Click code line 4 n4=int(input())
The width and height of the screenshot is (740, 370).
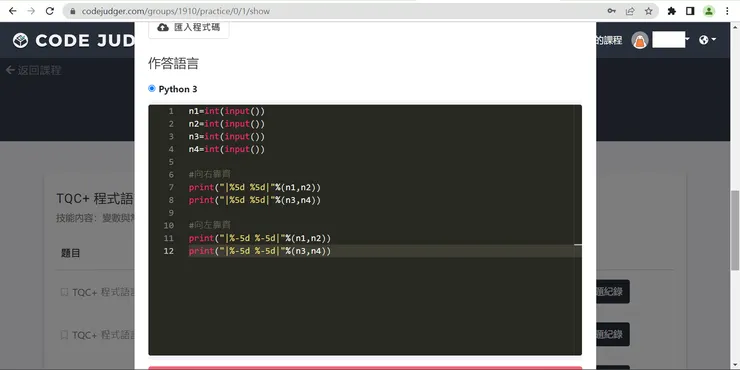(x=227, y=149)
